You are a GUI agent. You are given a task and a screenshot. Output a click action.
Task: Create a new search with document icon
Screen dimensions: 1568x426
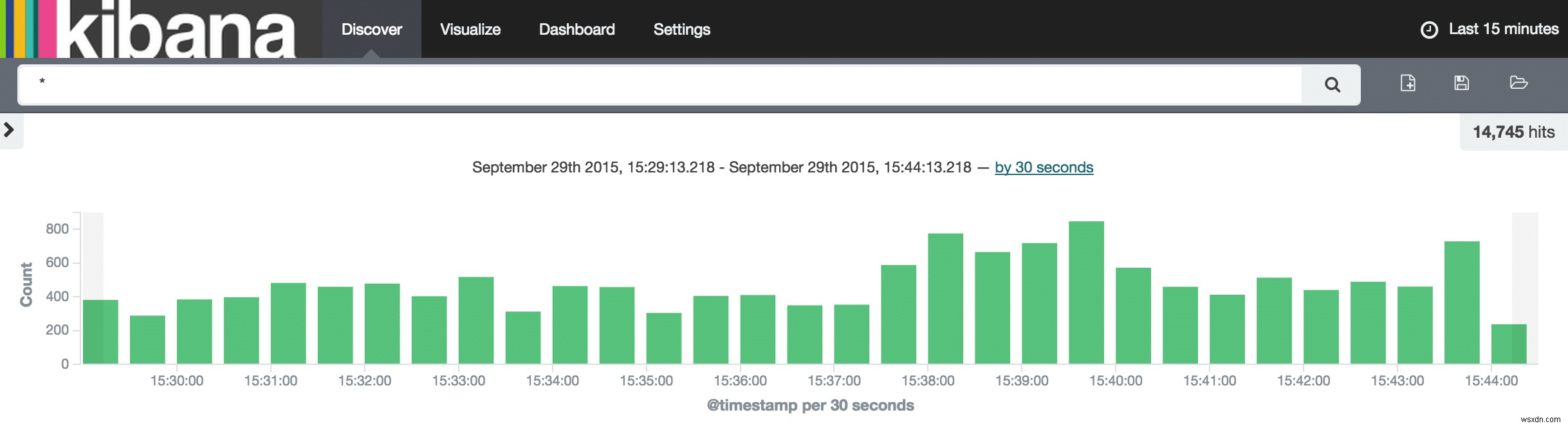coord(1408,83)
